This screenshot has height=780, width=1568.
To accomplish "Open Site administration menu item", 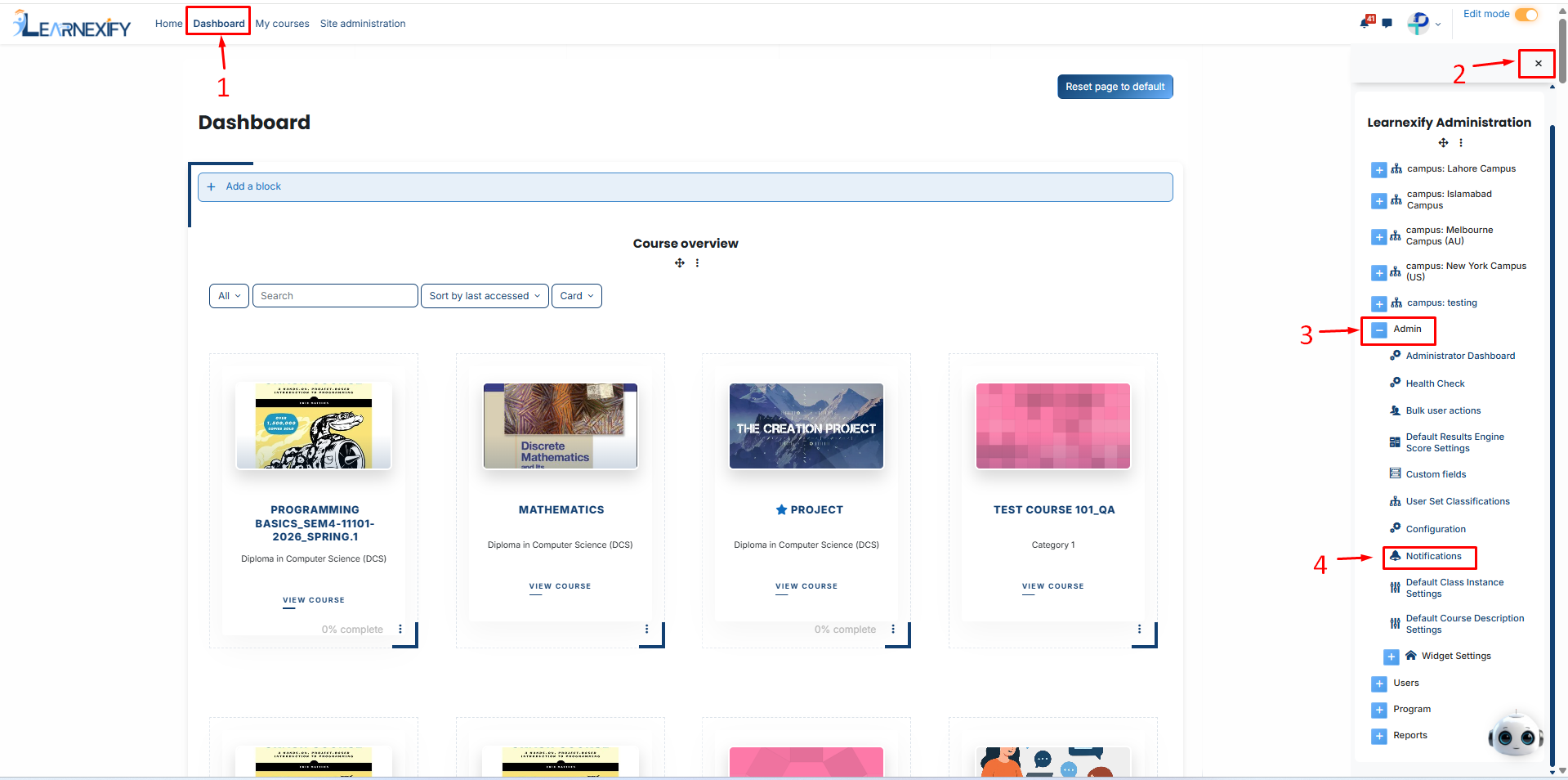I will point(363,24).
